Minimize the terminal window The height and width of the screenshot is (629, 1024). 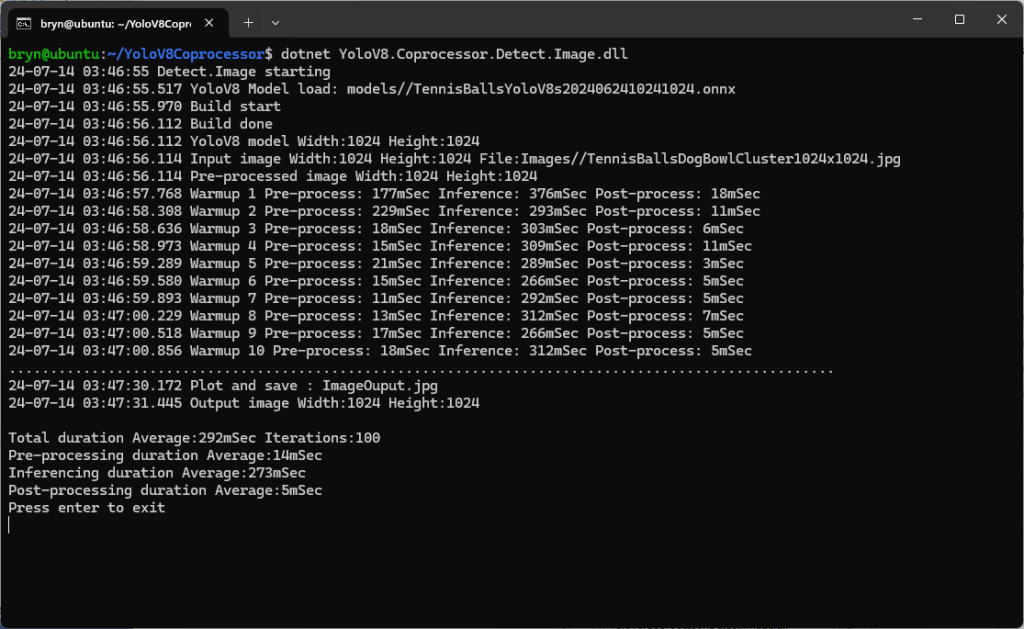[x=913, y=20]
